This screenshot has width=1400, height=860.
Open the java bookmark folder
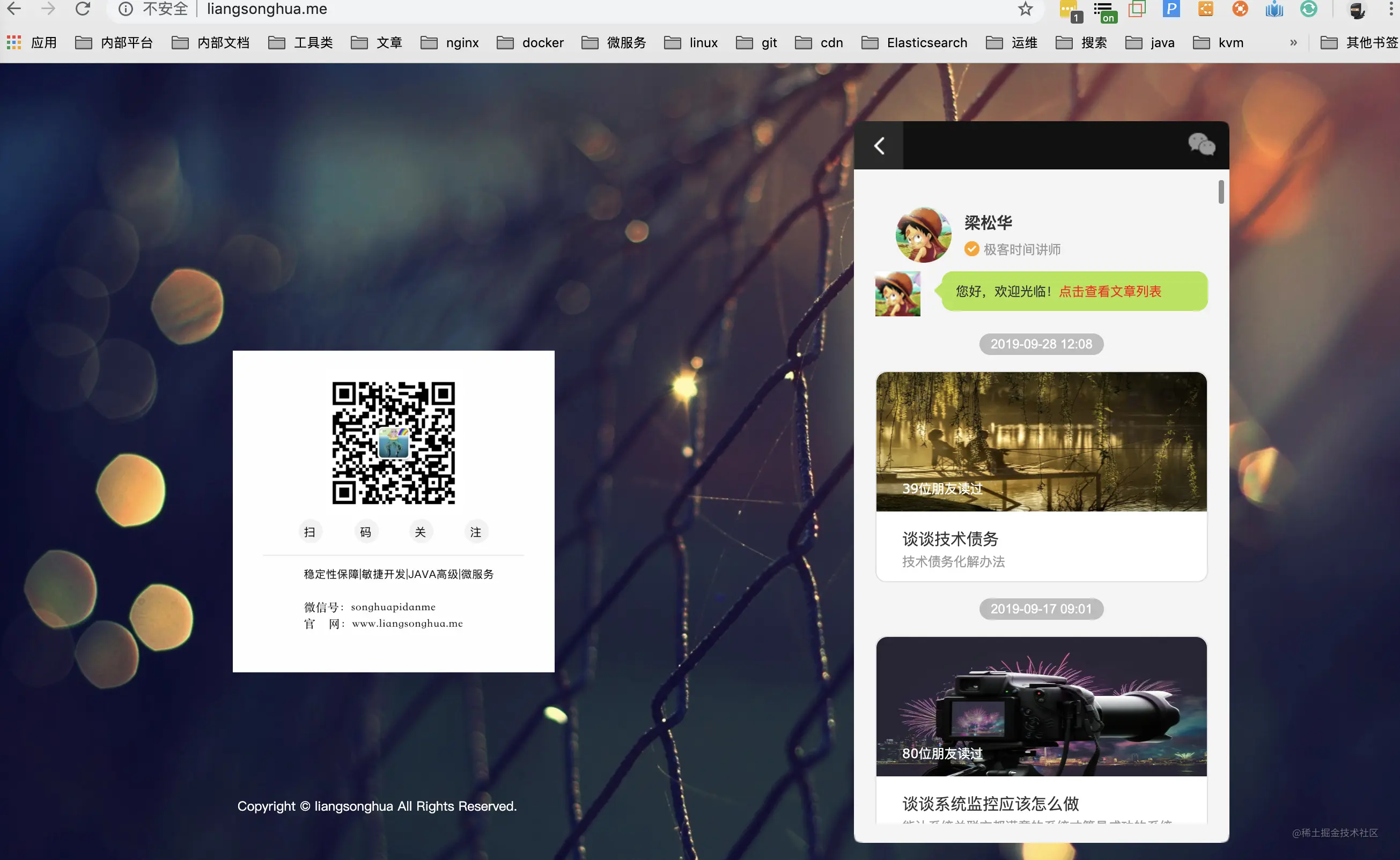pyautogui.click(x=1150, y=43)
